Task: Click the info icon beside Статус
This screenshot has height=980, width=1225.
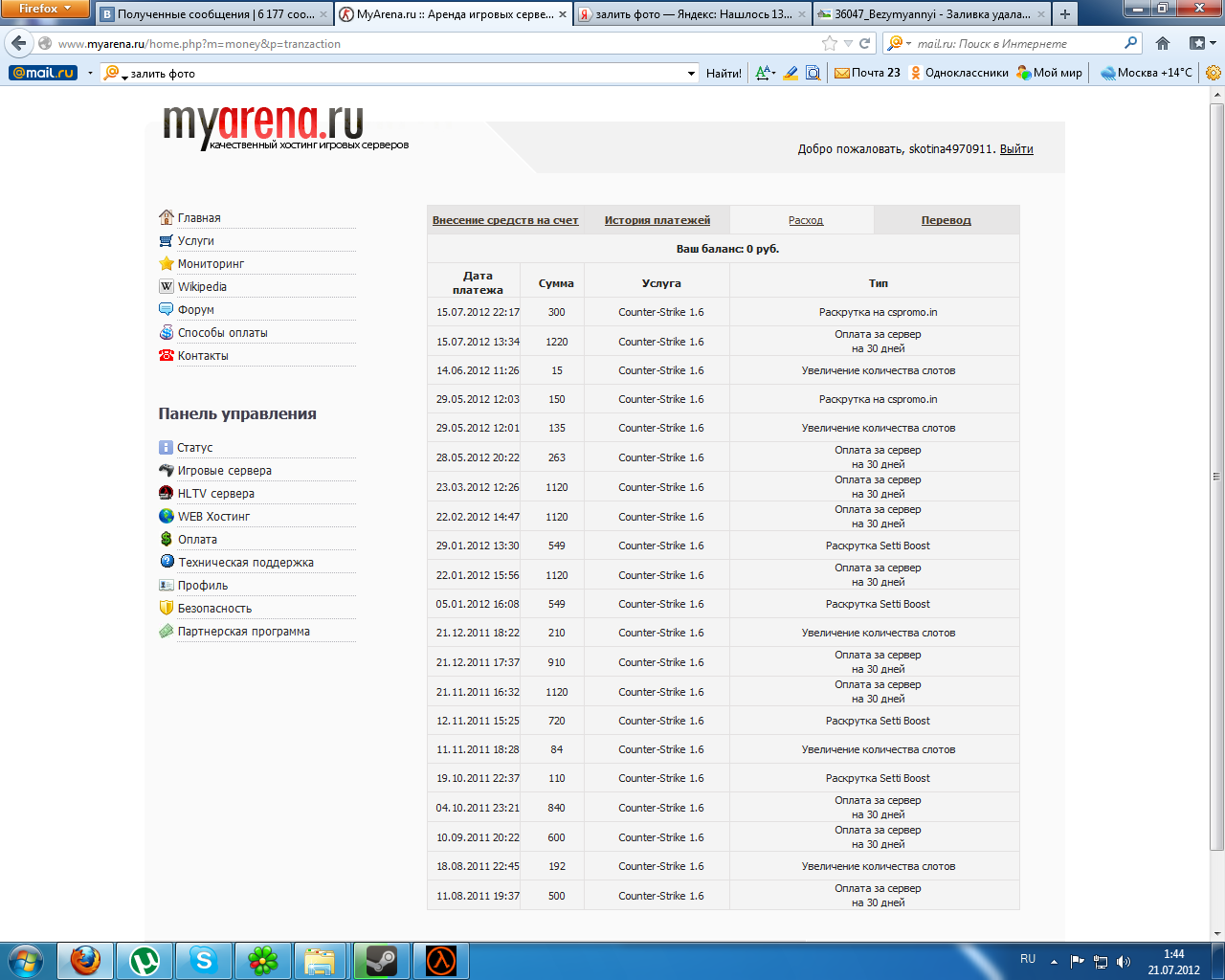Action: [167, 447]
